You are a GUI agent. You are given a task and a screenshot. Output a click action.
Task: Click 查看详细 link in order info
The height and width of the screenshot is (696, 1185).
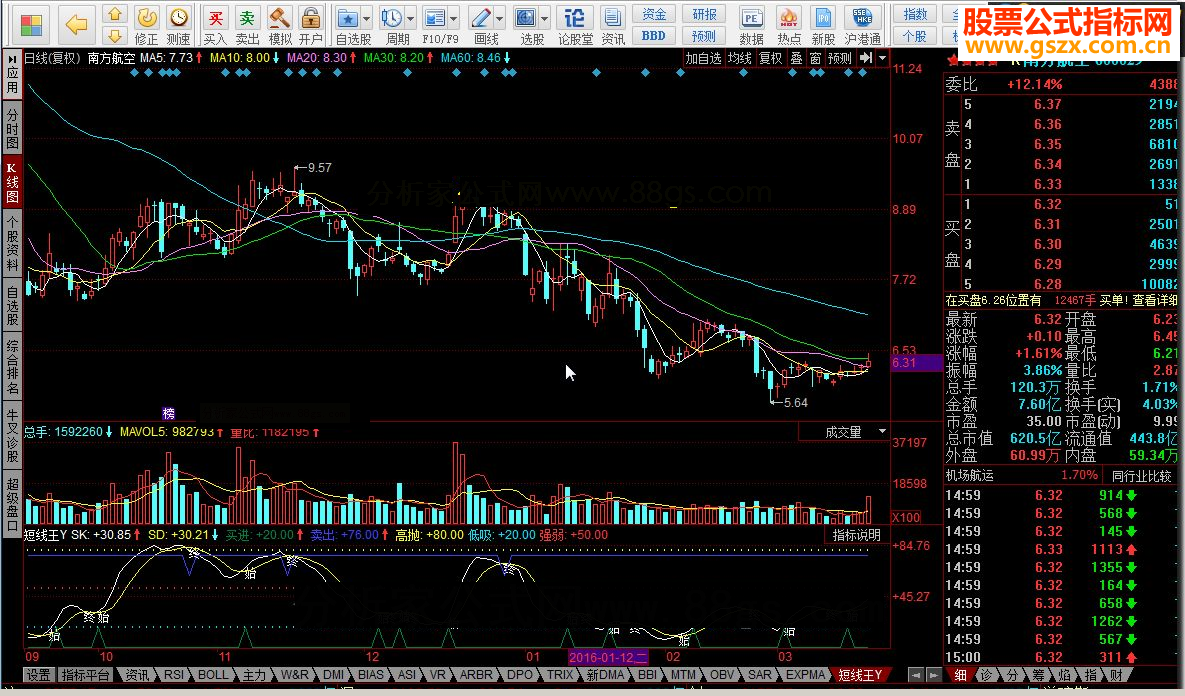pyautogui.click(x=1155, y=300)
